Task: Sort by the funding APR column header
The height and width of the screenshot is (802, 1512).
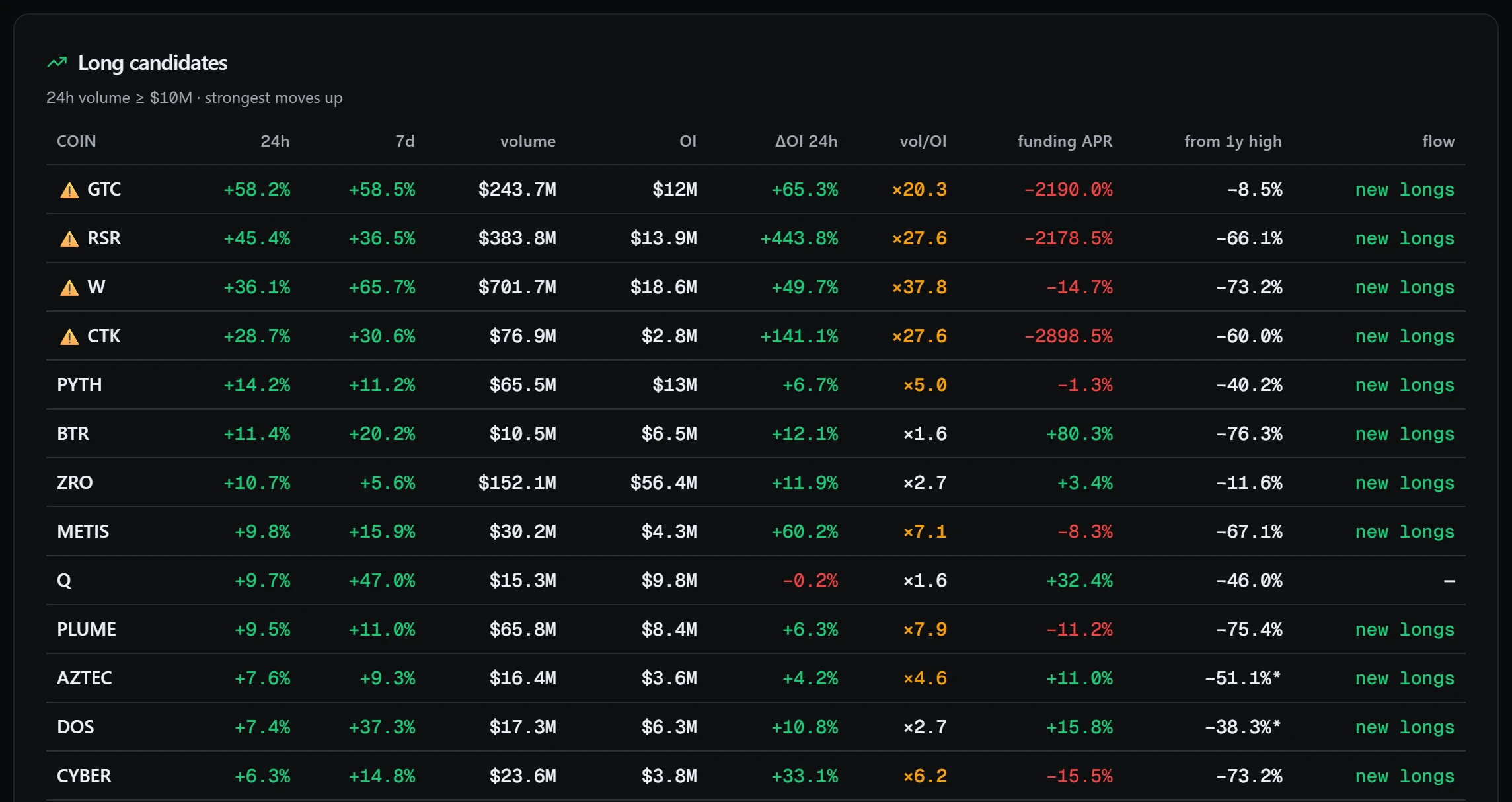Action: pos(1065,141)
